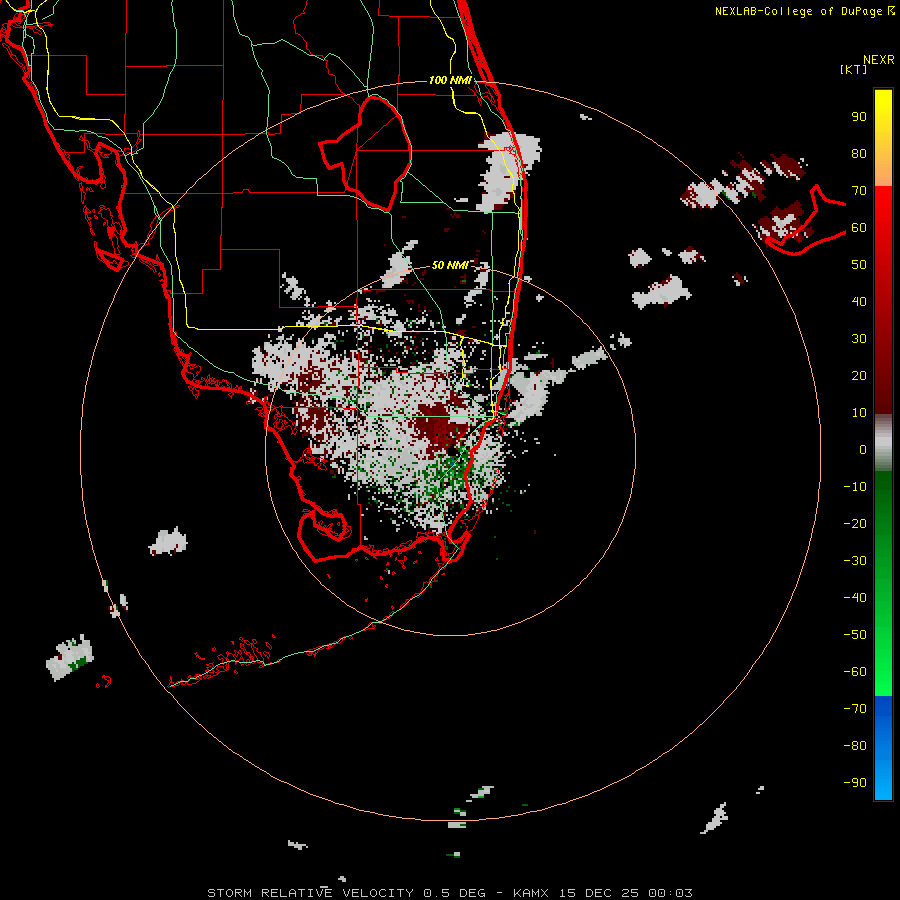The image size is (900, 900).
Task: Click the 30 value on the velocity scale
Action: click(x=859, y=339)
